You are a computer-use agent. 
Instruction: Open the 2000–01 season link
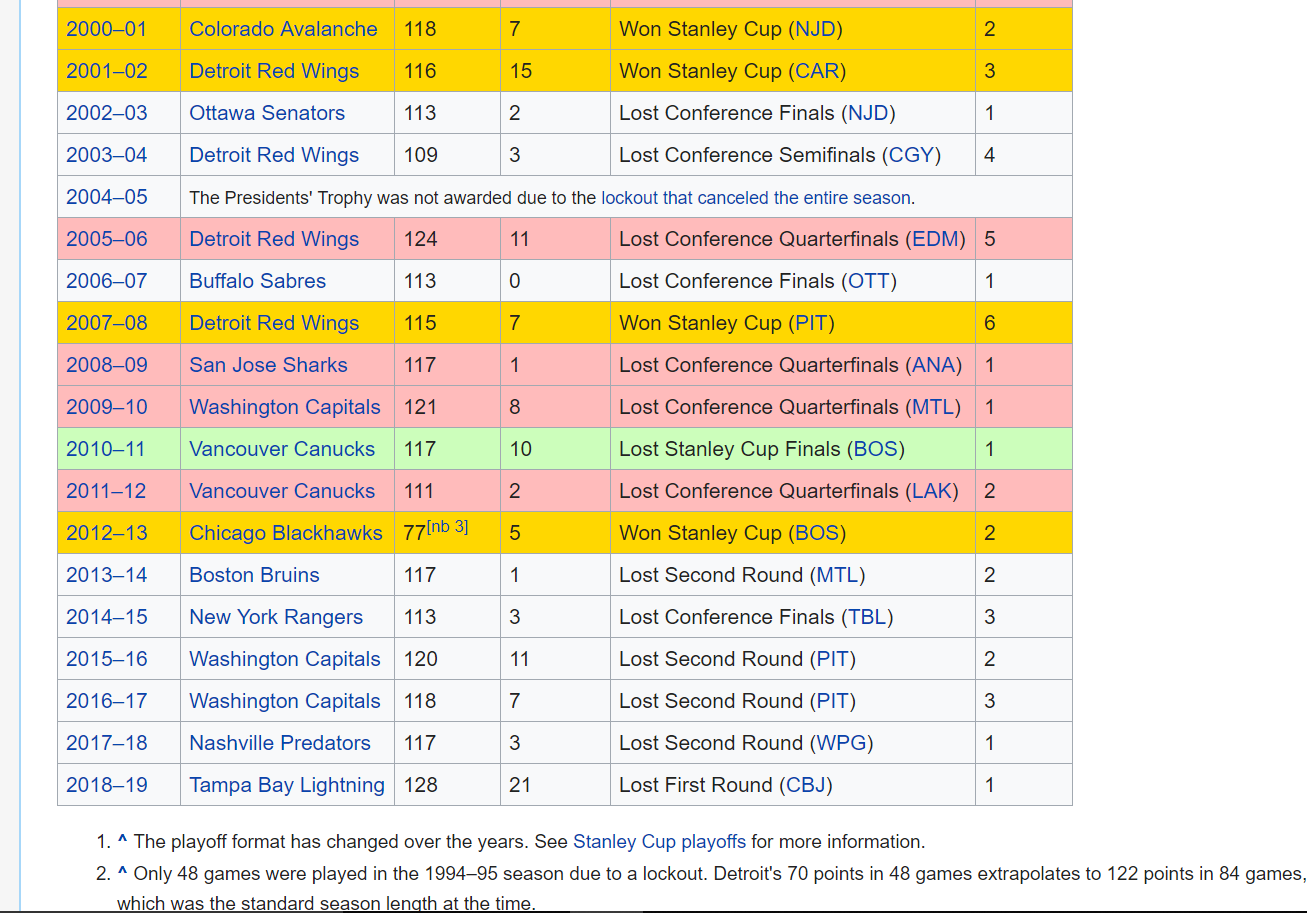[x=106, y=29]
